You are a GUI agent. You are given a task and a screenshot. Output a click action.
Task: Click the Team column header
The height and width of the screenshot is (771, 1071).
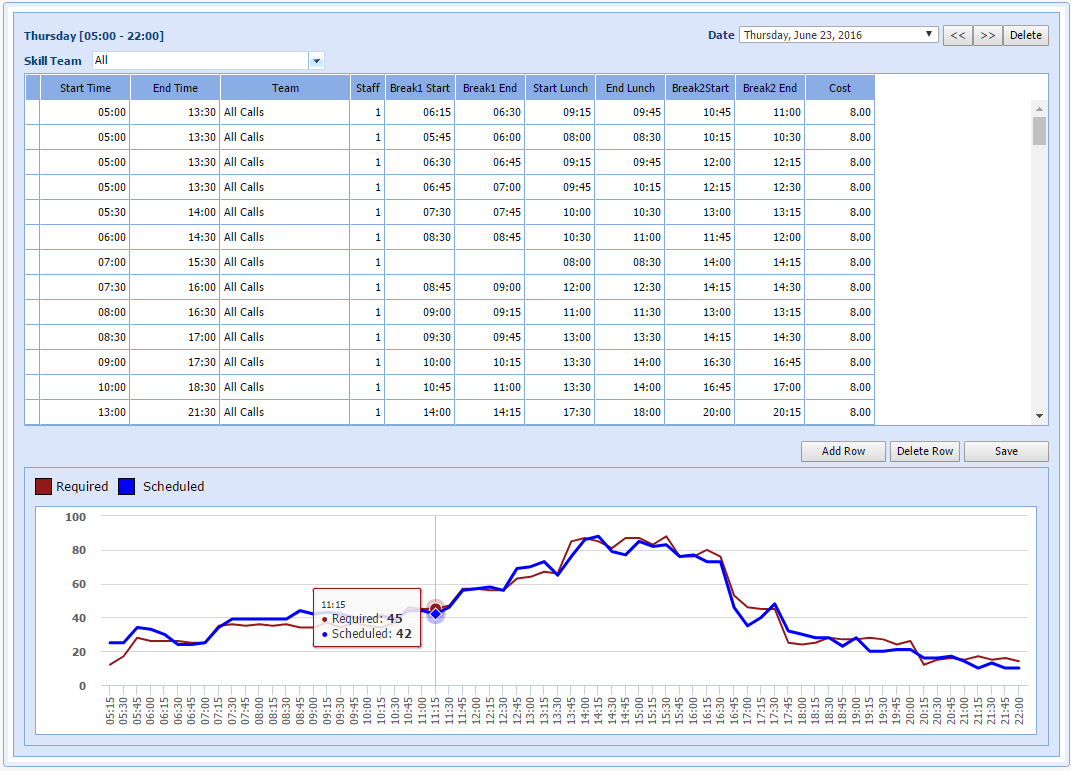285,88
